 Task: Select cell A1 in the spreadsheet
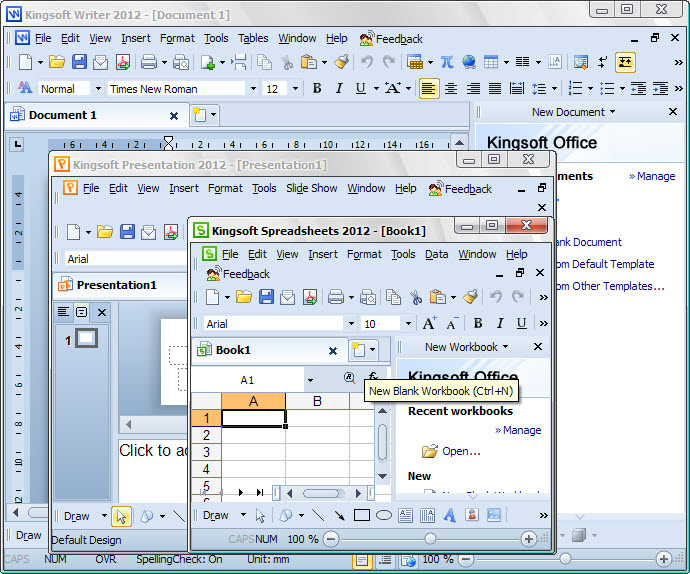pos(253,418)
